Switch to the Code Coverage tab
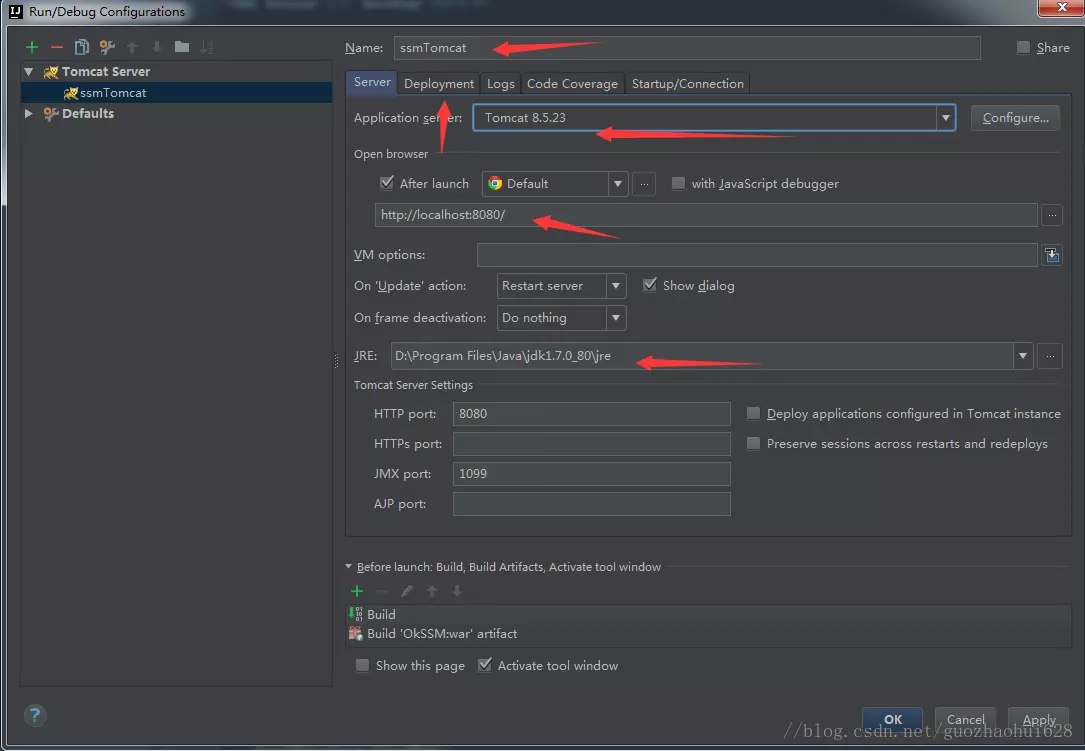This screenshot has width=1085, height=751. coord(572,84)
